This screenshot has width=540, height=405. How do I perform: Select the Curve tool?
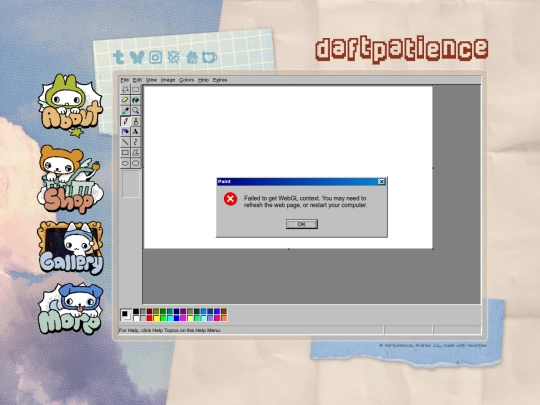136,142
